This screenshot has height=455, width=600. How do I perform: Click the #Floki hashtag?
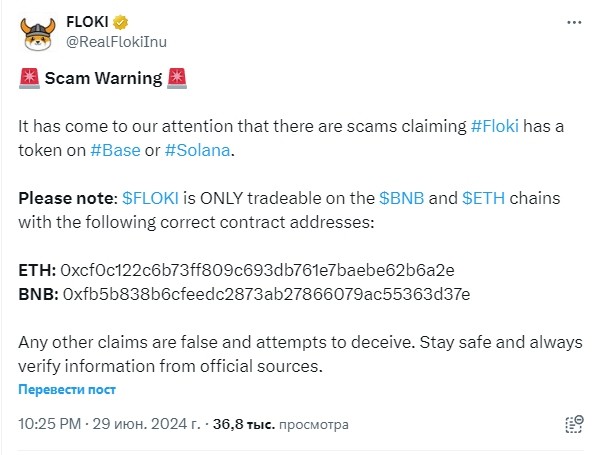pyautogui.click(x=495, y=125)
